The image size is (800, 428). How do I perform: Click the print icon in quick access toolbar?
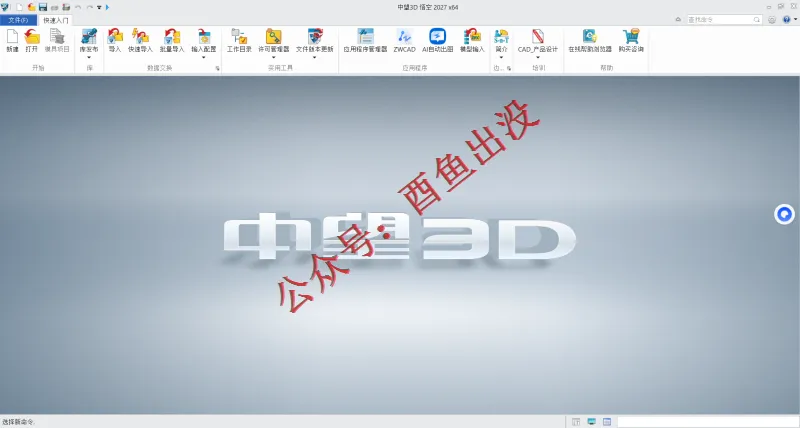pos(54,8)
